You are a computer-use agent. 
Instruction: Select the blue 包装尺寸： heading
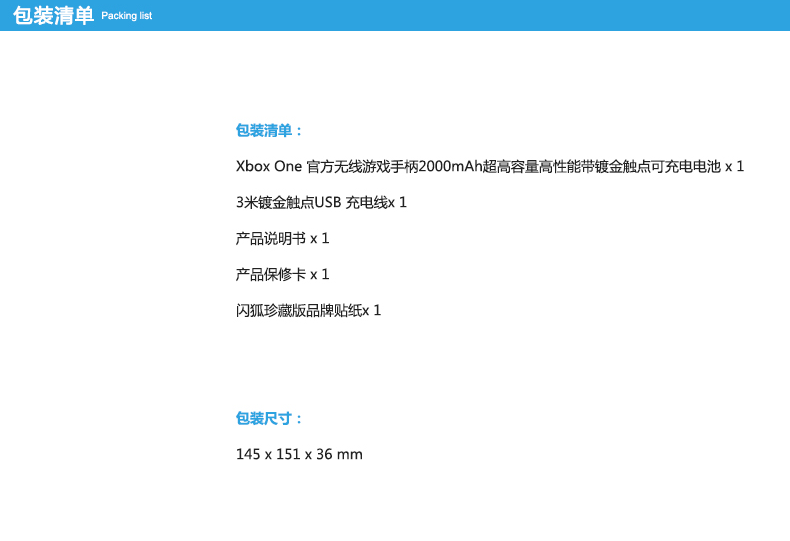(x=269, y=418)
